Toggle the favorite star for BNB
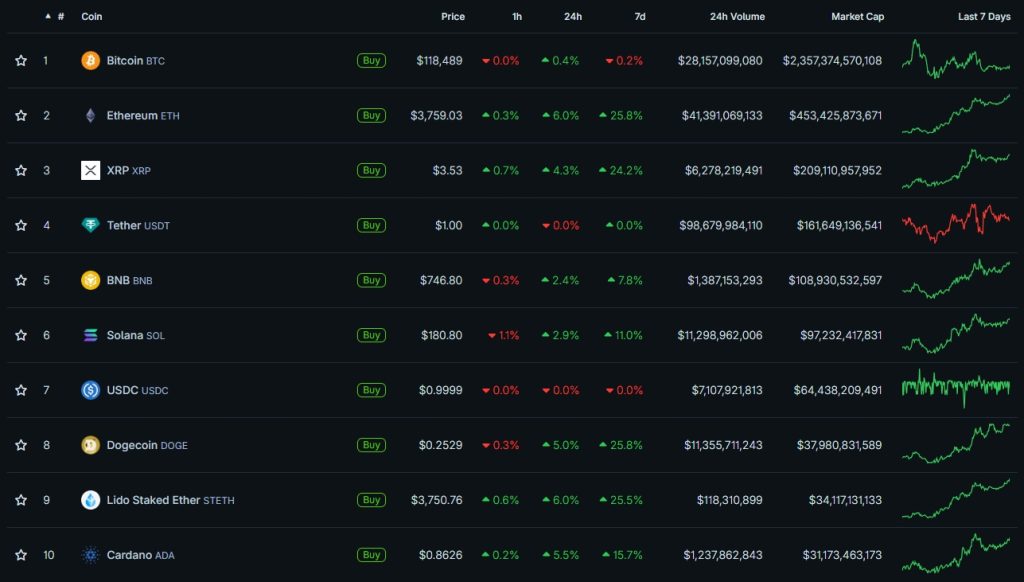 pos(21,280)
